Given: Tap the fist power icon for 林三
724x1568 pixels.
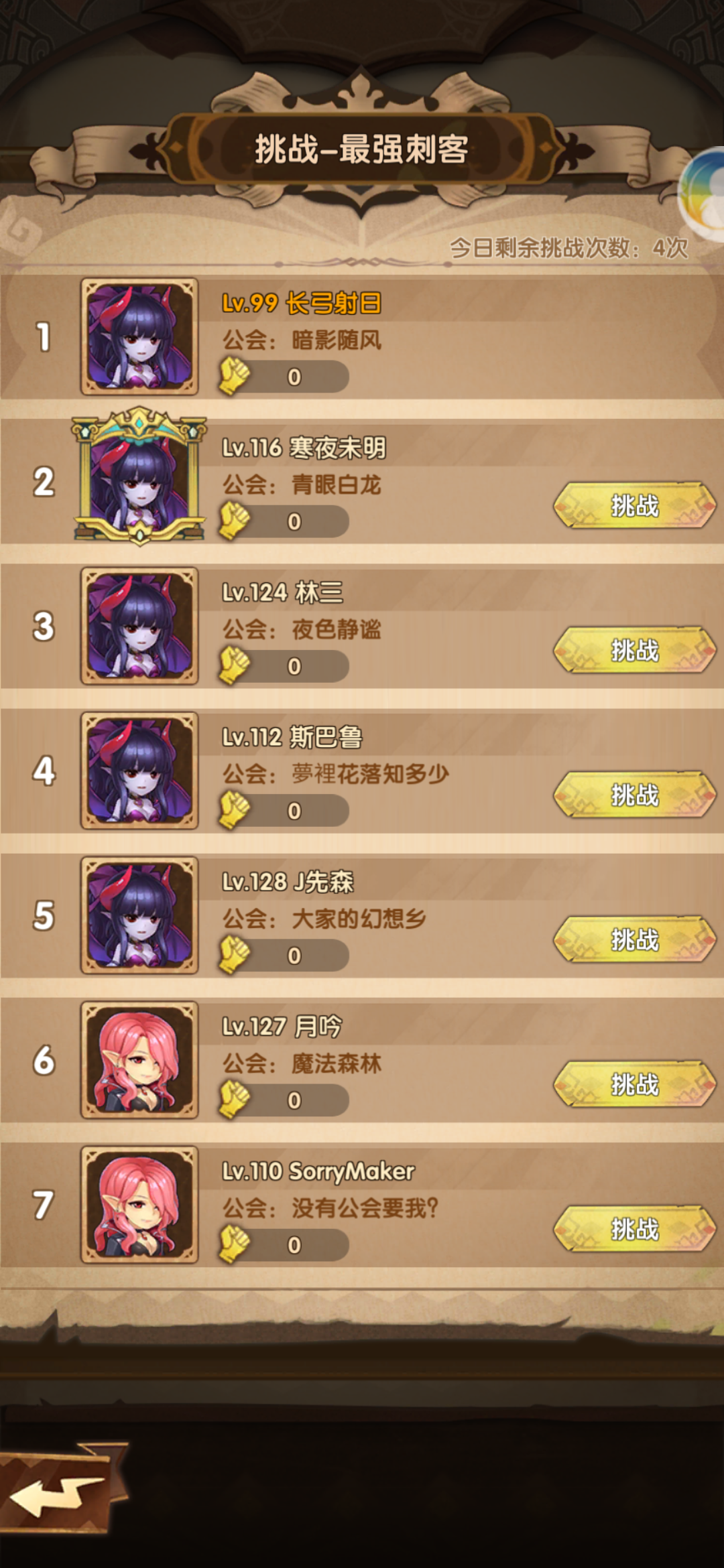Looking at the screenshot, I should pos(234,666).
